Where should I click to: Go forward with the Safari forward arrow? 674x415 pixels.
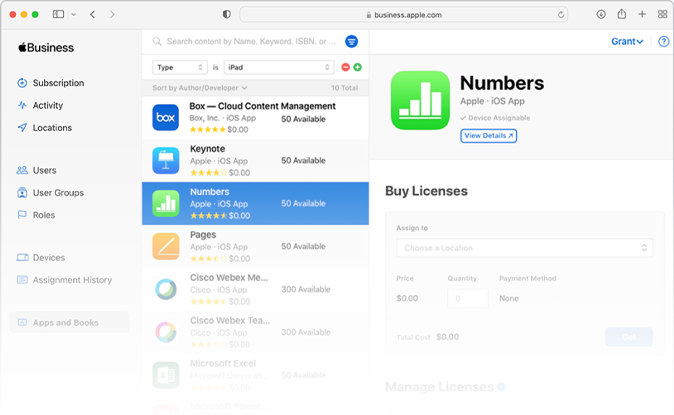pyautogui.click(x=112, y=15)
